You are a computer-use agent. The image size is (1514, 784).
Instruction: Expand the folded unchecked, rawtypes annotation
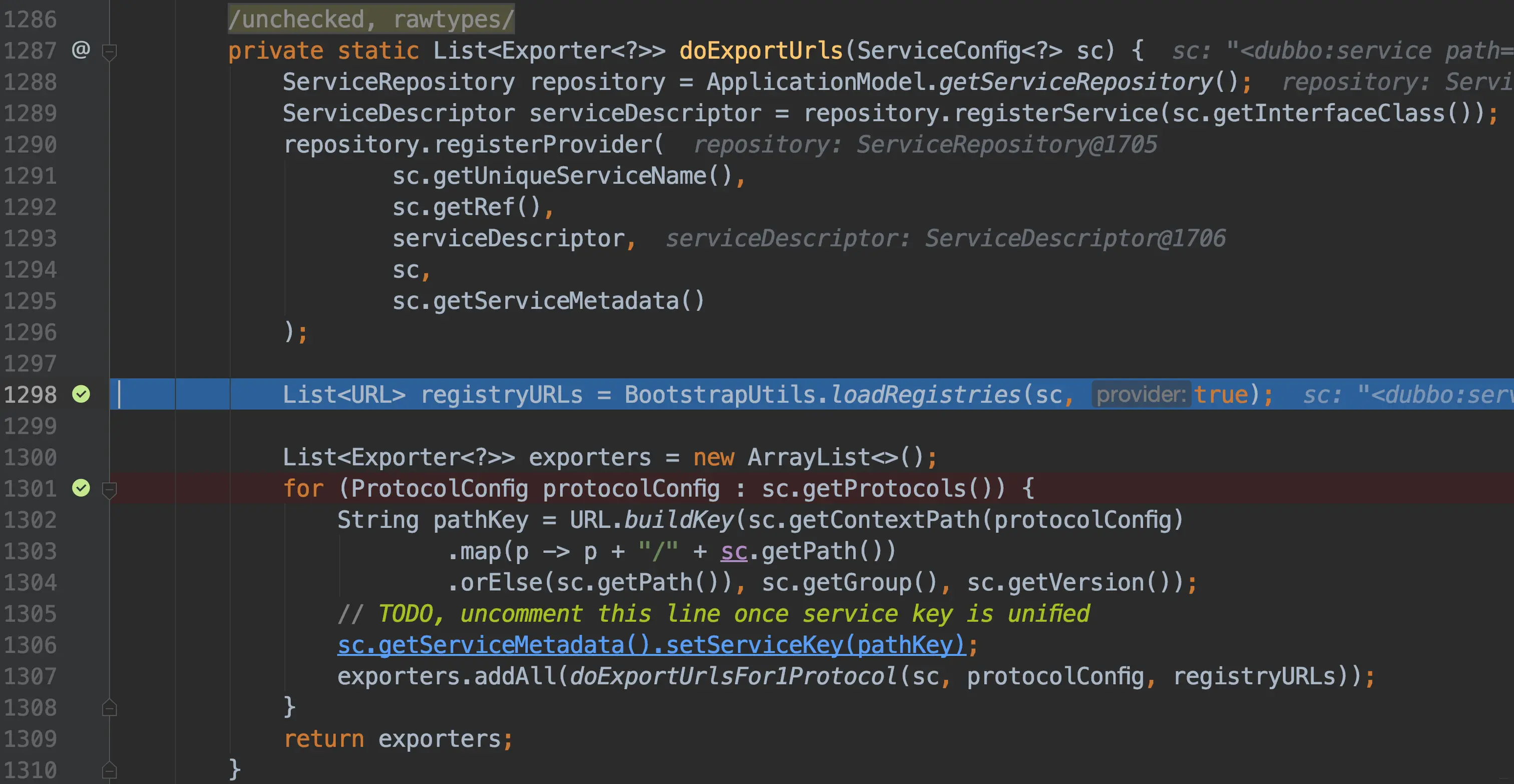[x=371, y=19]
